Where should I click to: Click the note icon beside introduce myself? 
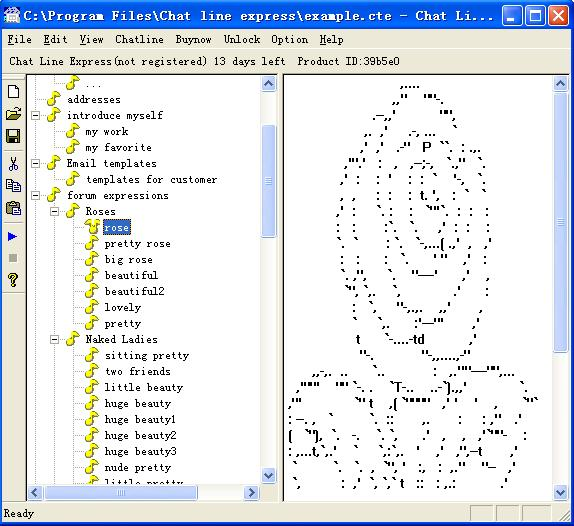click(54, 115)
